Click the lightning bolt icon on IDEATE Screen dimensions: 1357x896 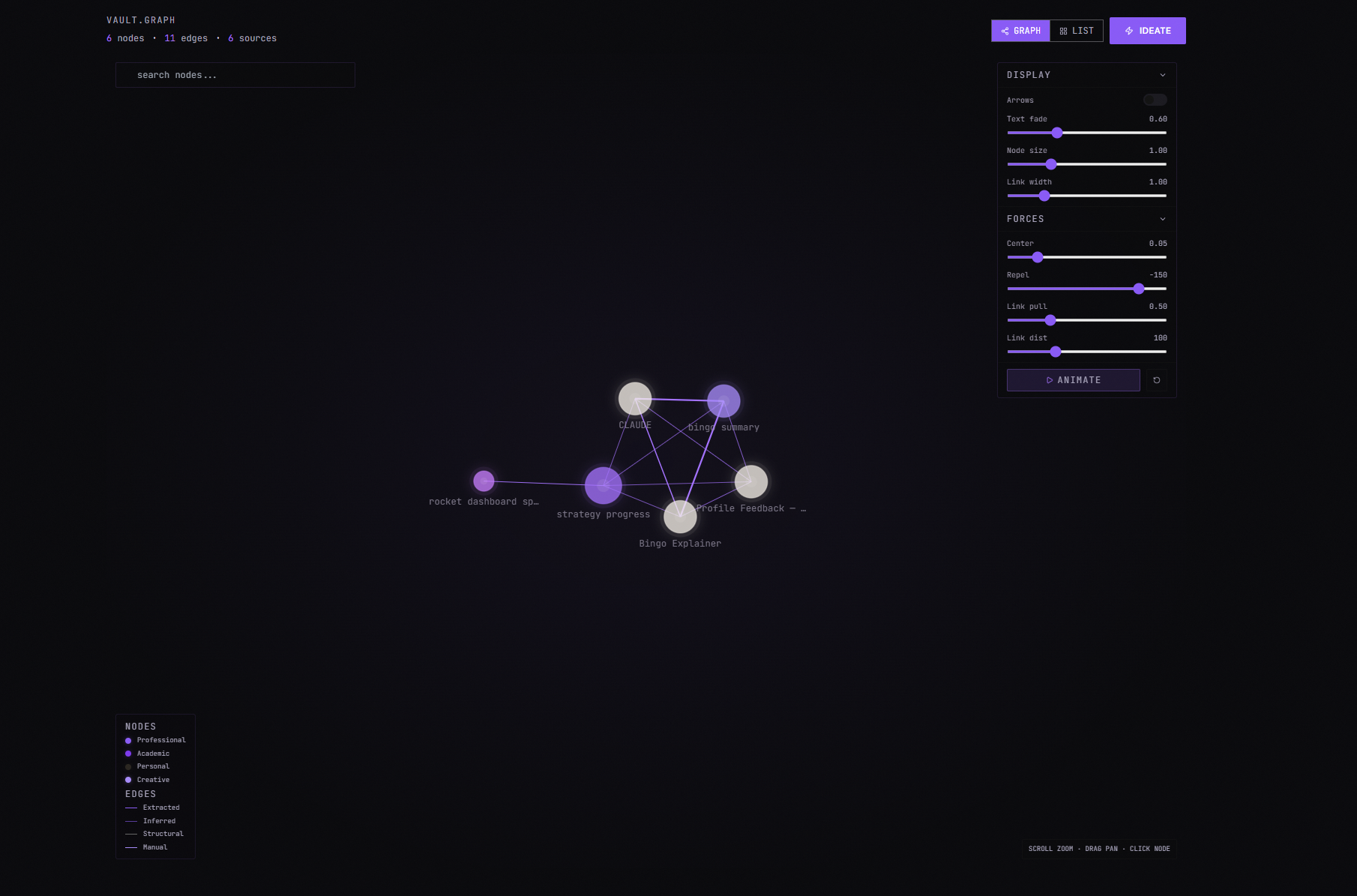tap(1129, 30)
